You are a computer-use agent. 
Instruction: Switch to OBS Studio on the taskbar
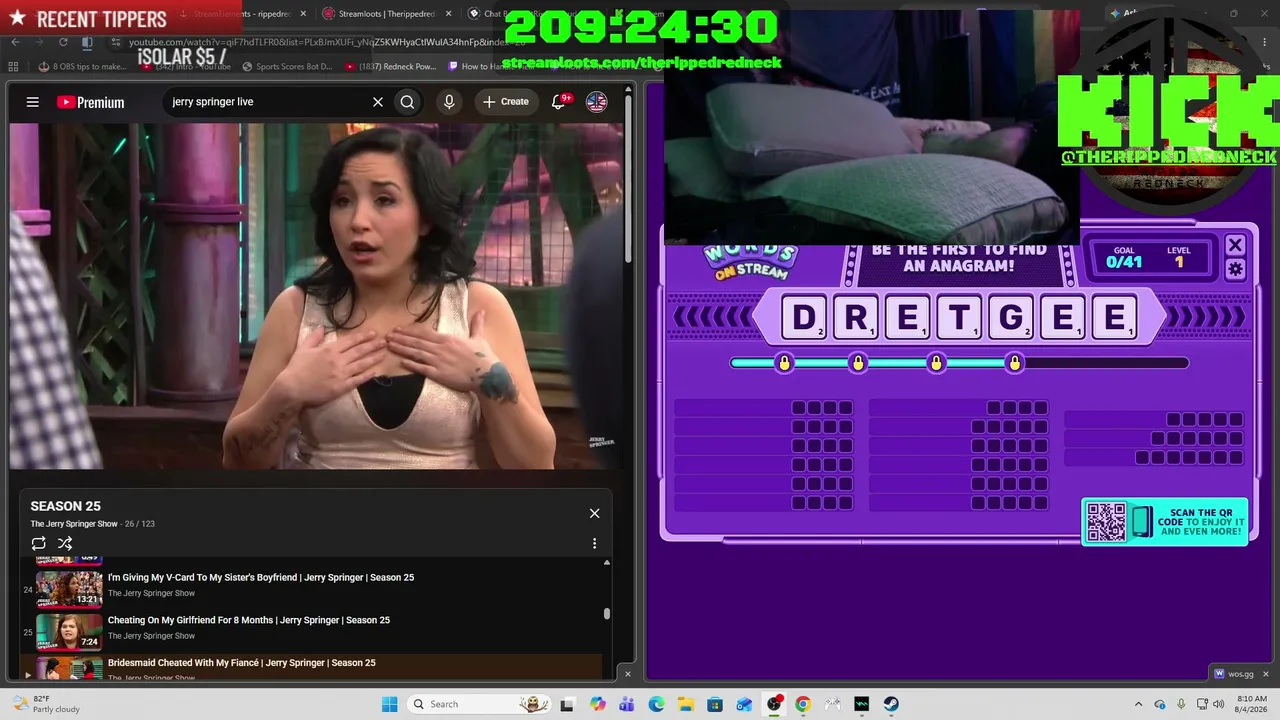click(x=774, y=704)
